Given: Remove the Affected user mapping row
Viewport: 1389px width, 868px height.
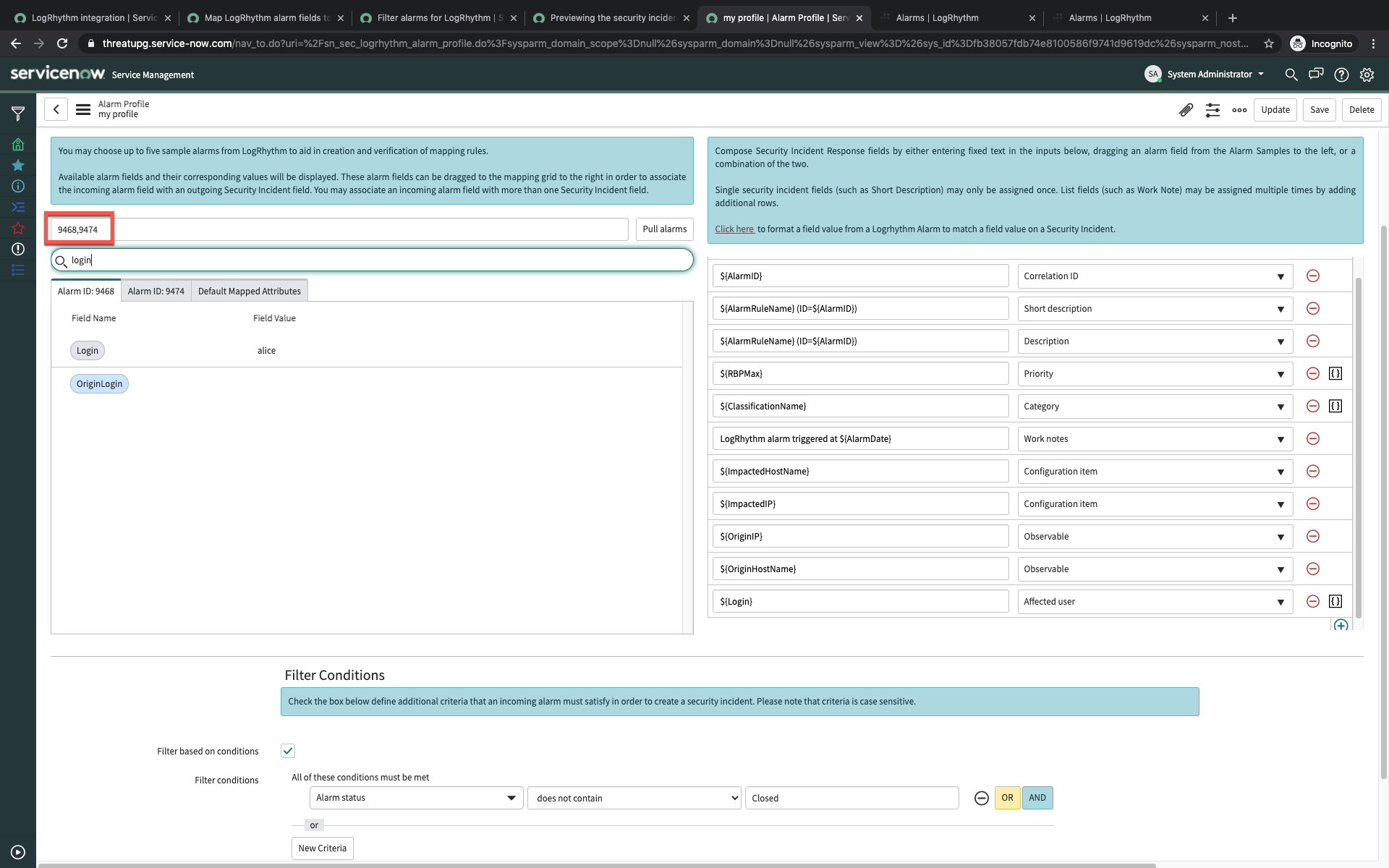Looking at the screenshot, I should (x=1313, y=602).
